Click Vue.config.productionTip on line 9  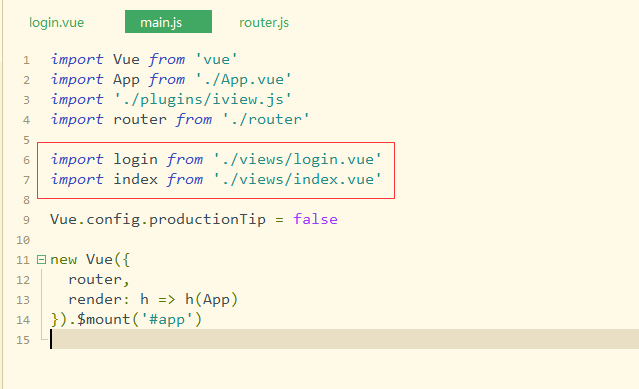coord(158,220)
